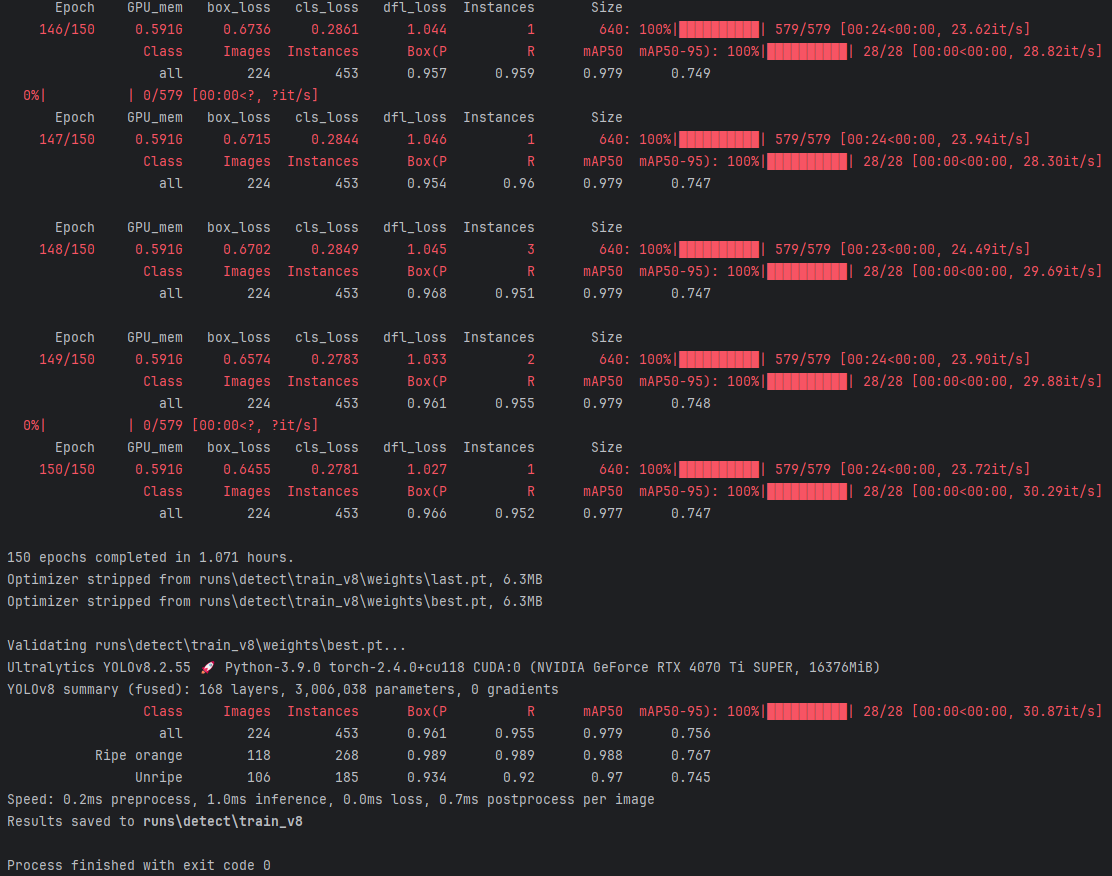
Task: Click the 'Validating runs\detect\train_v8\weights\best.pt...' line
Action: click(x=207, y=645)
